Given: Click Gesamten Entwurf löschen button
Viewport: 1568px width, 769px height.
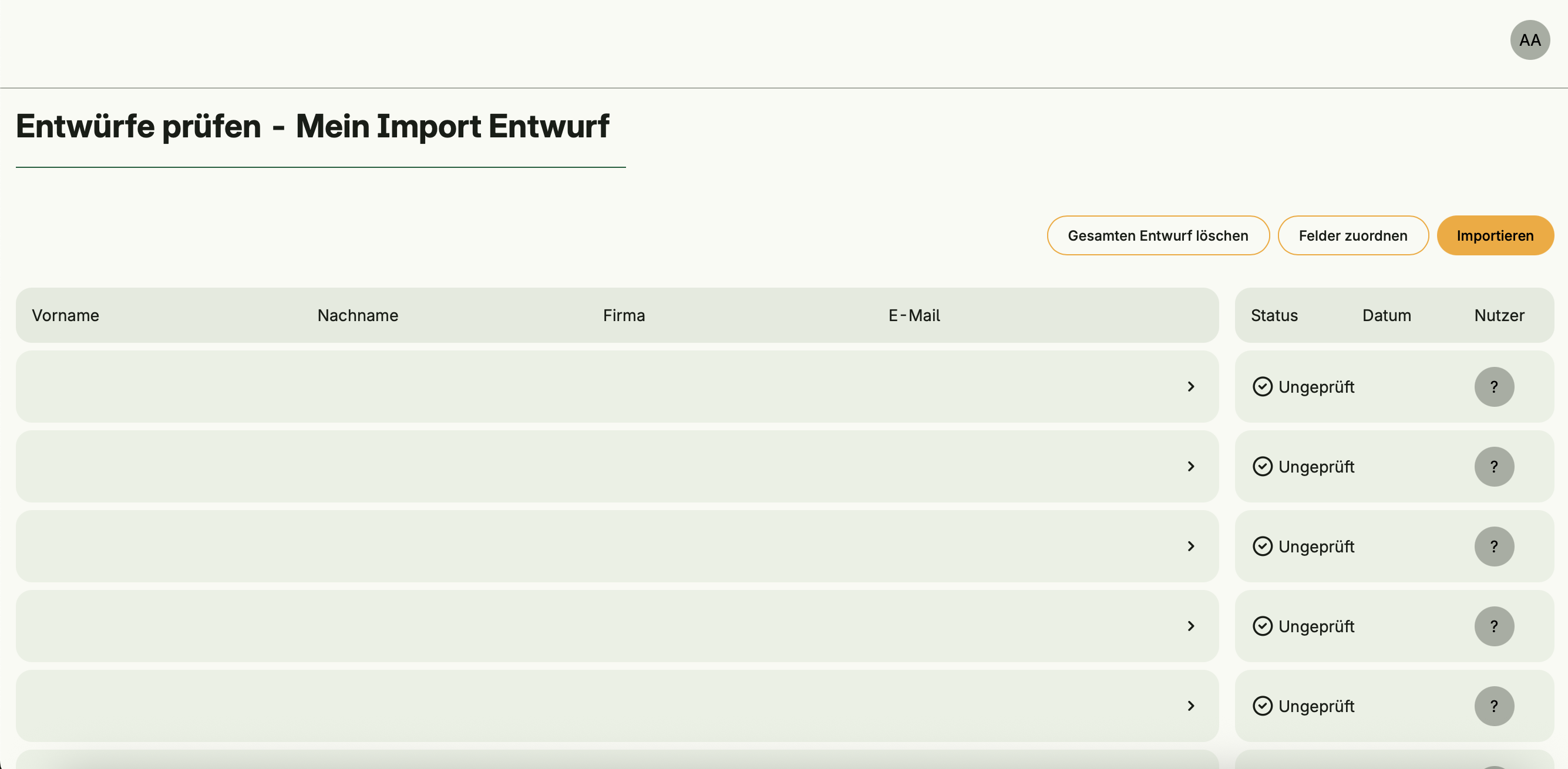Looking at the screenshot, I should click(1158, 235).
